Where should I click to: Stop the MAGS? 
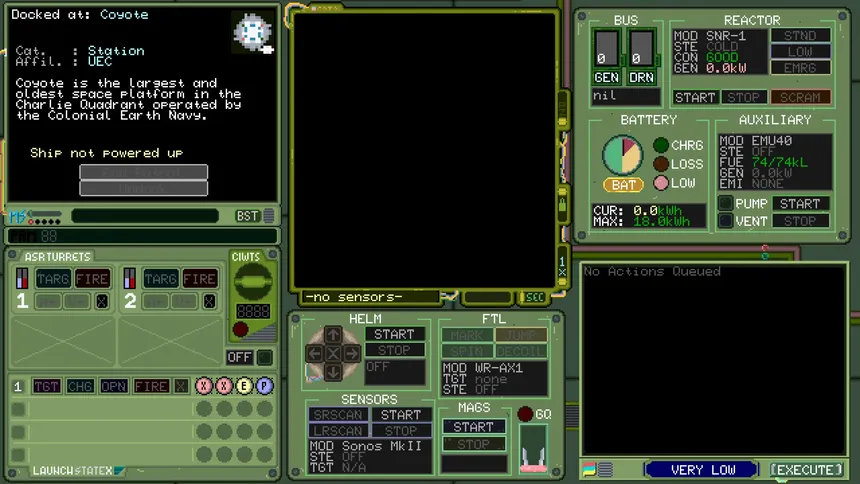tap(474, 444)
